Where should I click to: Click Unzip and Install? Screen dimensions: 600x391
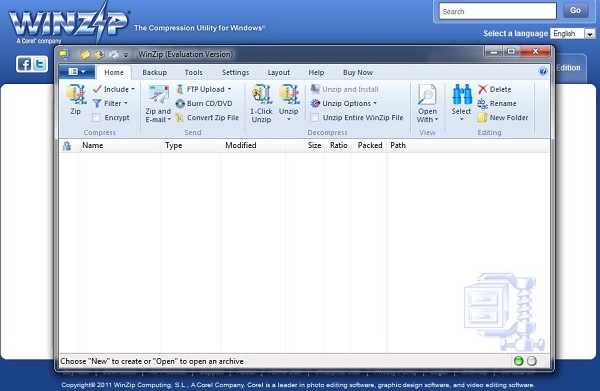pos(344,89)
